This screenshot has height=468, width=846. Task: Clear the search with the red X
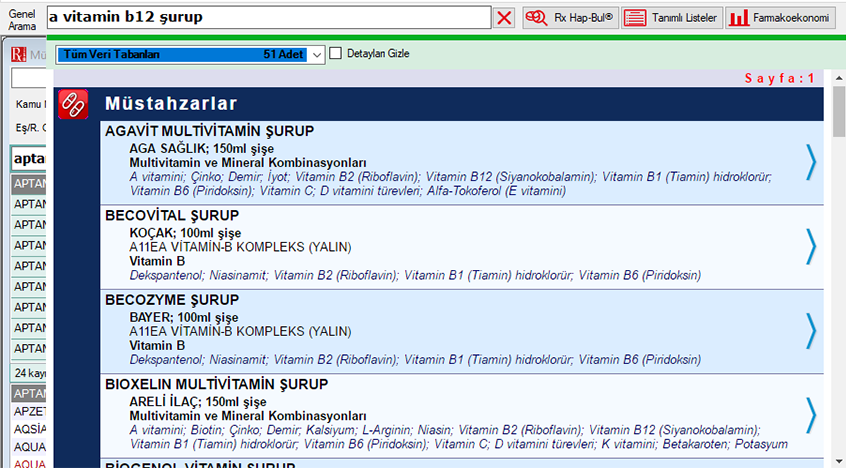pos(505,18)
